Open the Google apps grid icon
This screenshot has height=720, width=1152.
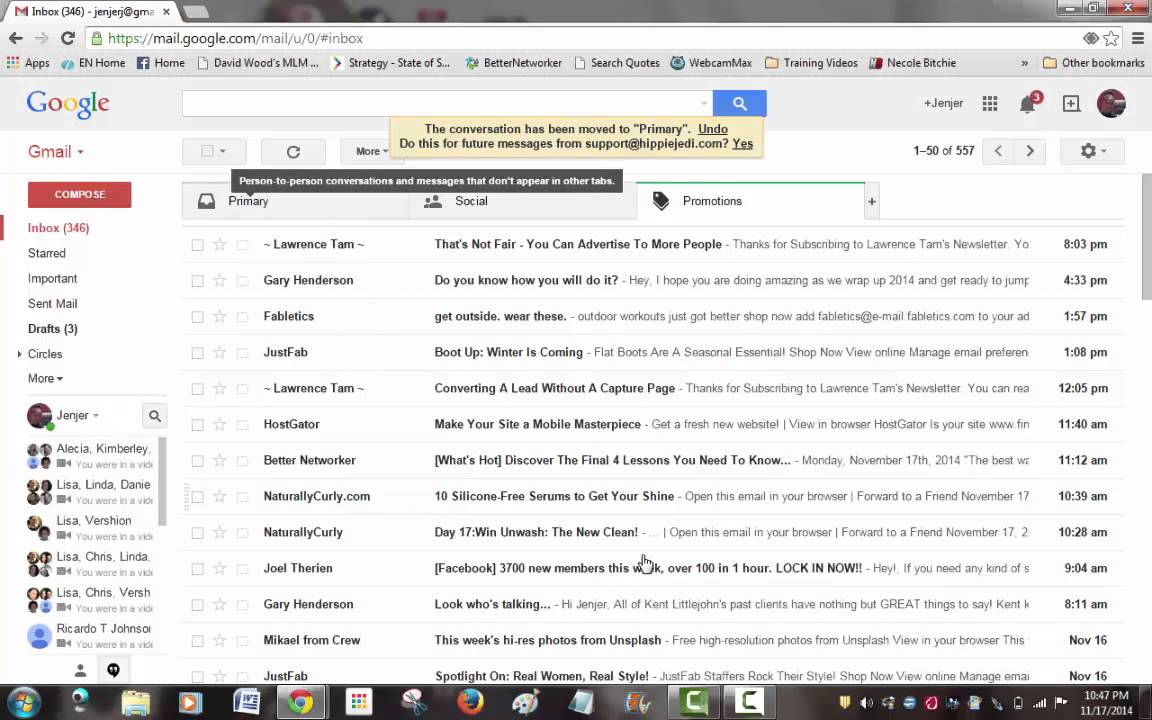(x=990, y=104)
